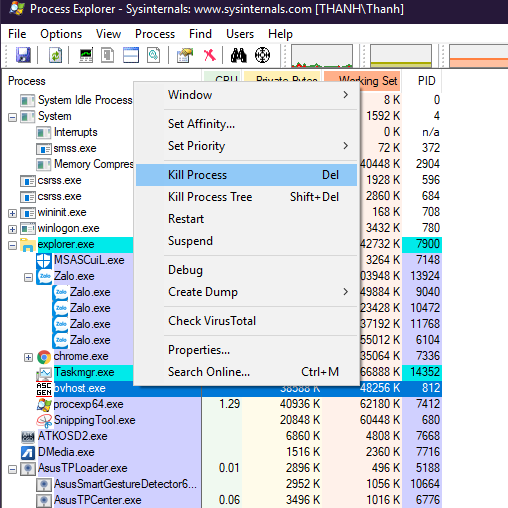508x508 pixels.
Task: Select the AsusTPCenter.exe row
Action: [x=98, y=500]
